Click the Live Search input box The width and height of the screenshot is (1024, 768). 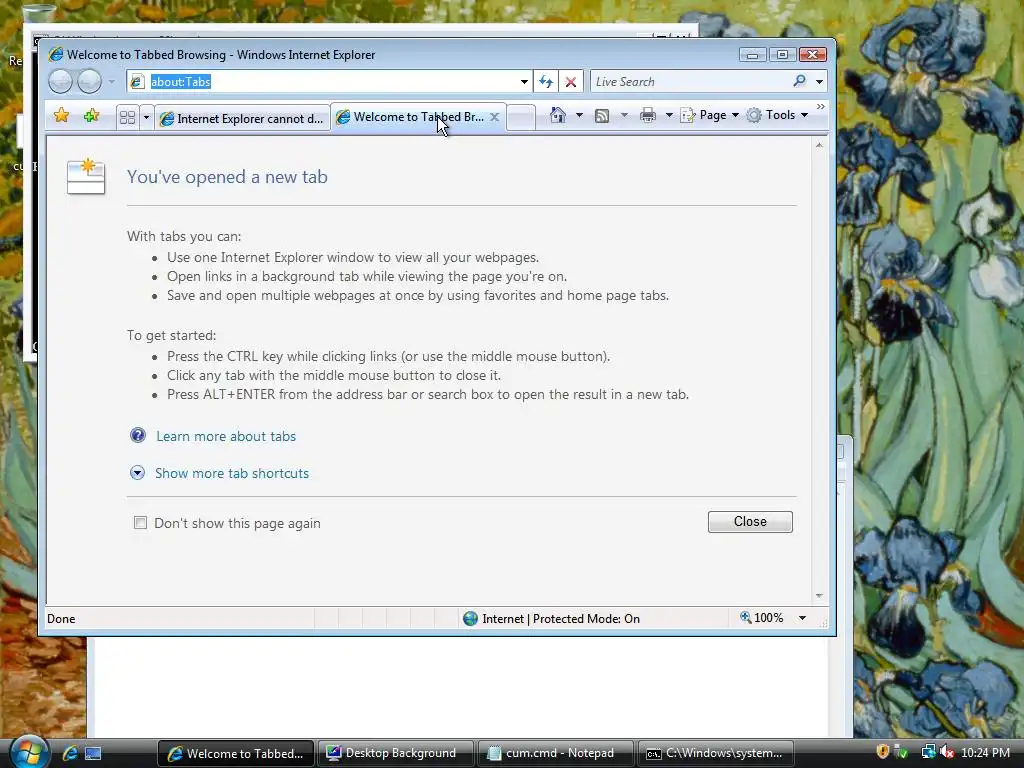690,82
